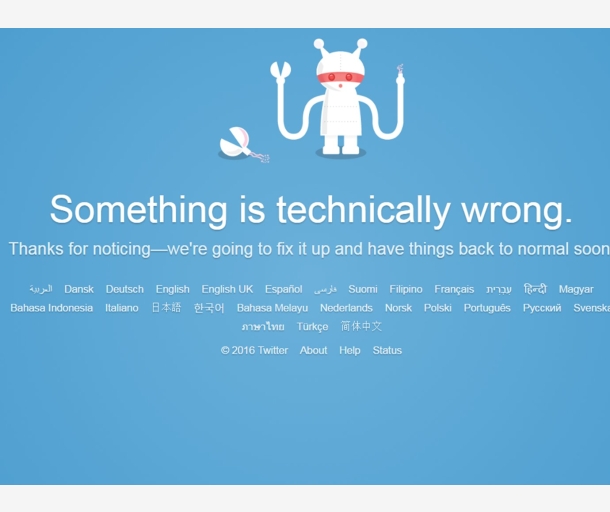The width and height of the screenshot is (610, 512).
Task: Choose Русский language link
Action: tap(542, 308)
